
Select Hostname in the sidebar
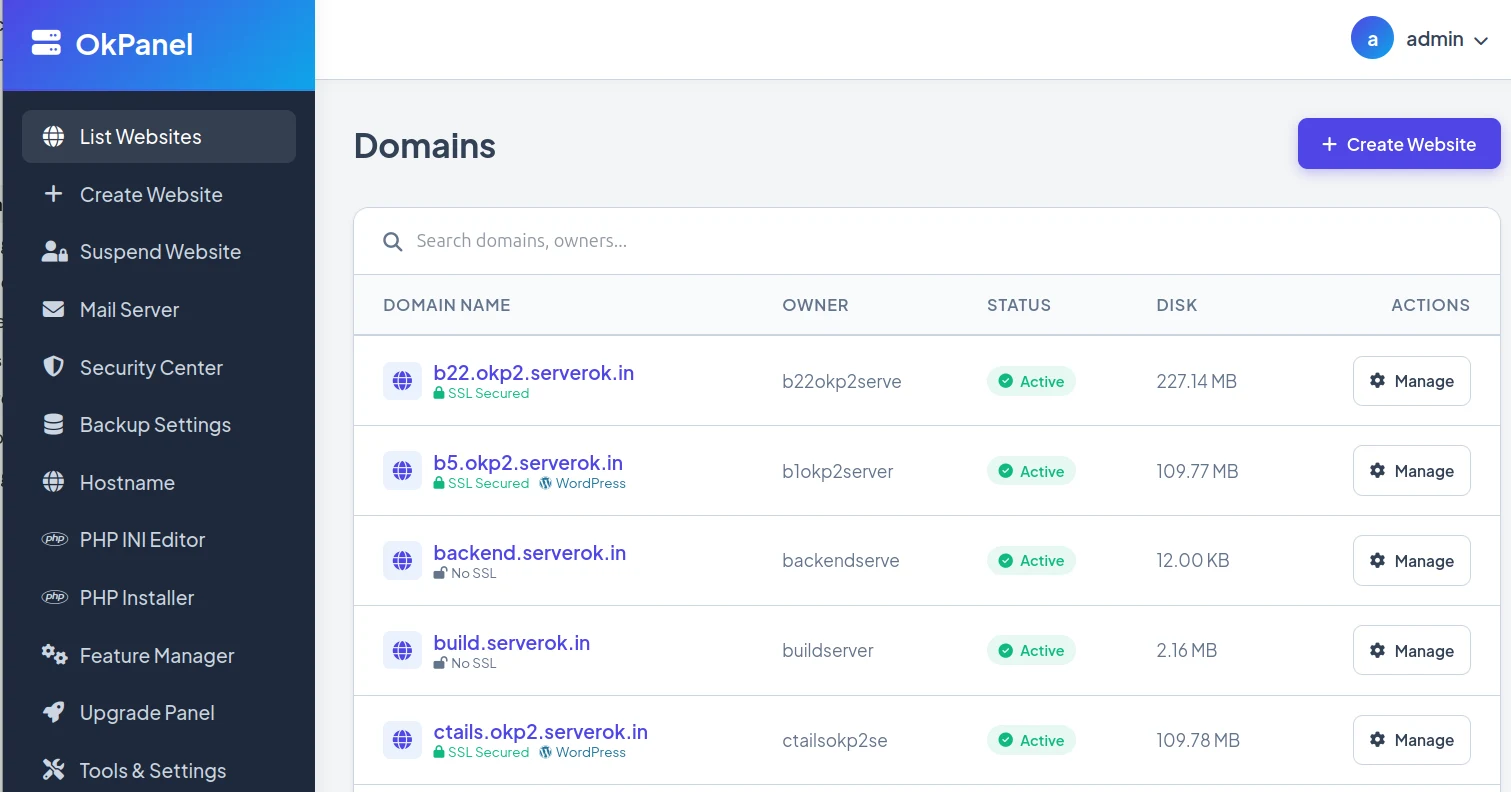pos(159,482)
